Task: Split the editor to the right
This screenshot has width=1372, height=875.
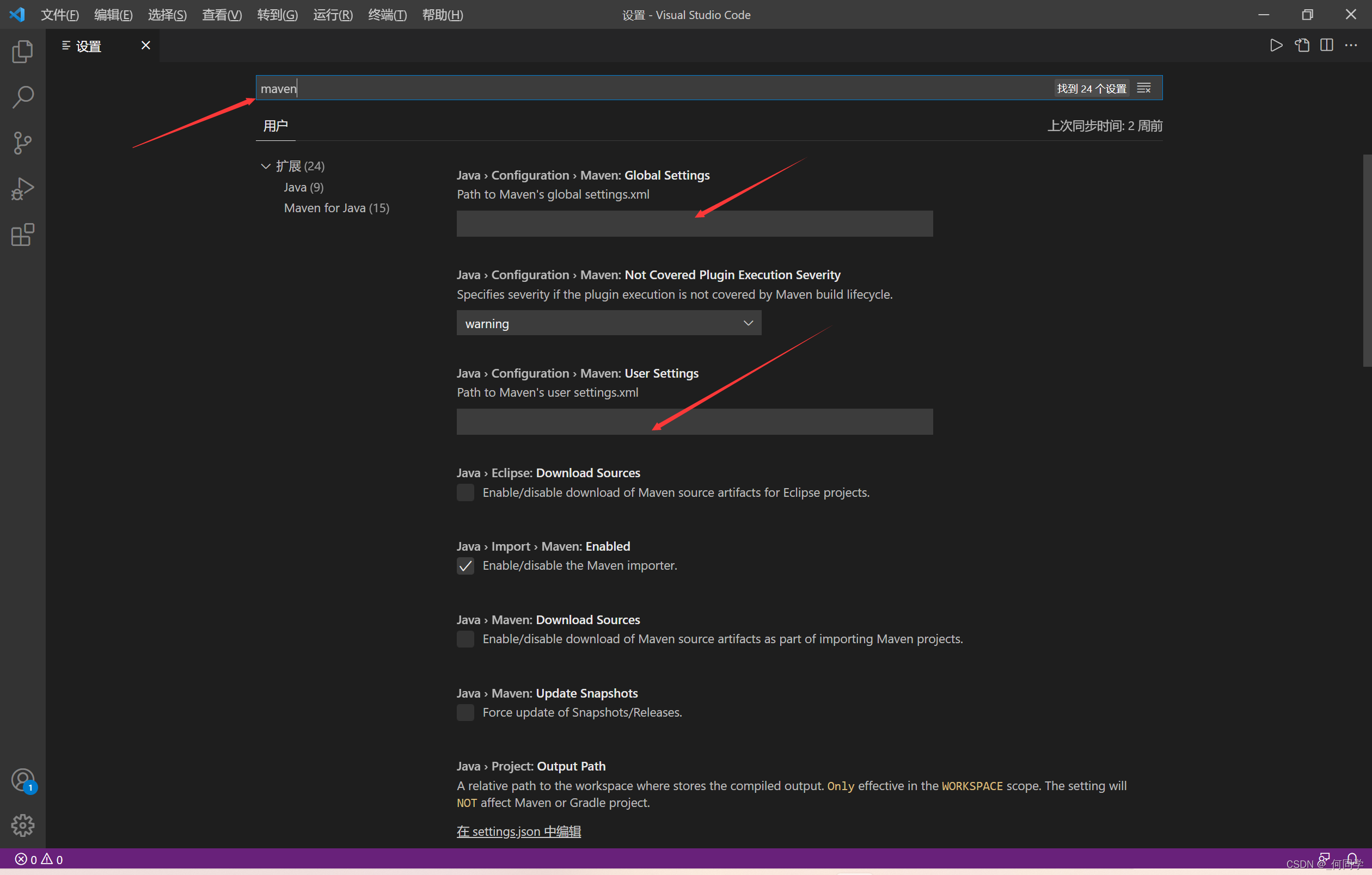Action: click(1326, 46)
